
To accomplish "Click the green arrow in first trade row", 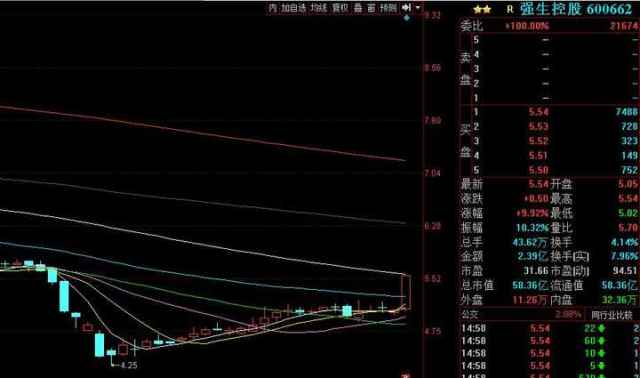I will pyautogui.click(x=601, y=328).
